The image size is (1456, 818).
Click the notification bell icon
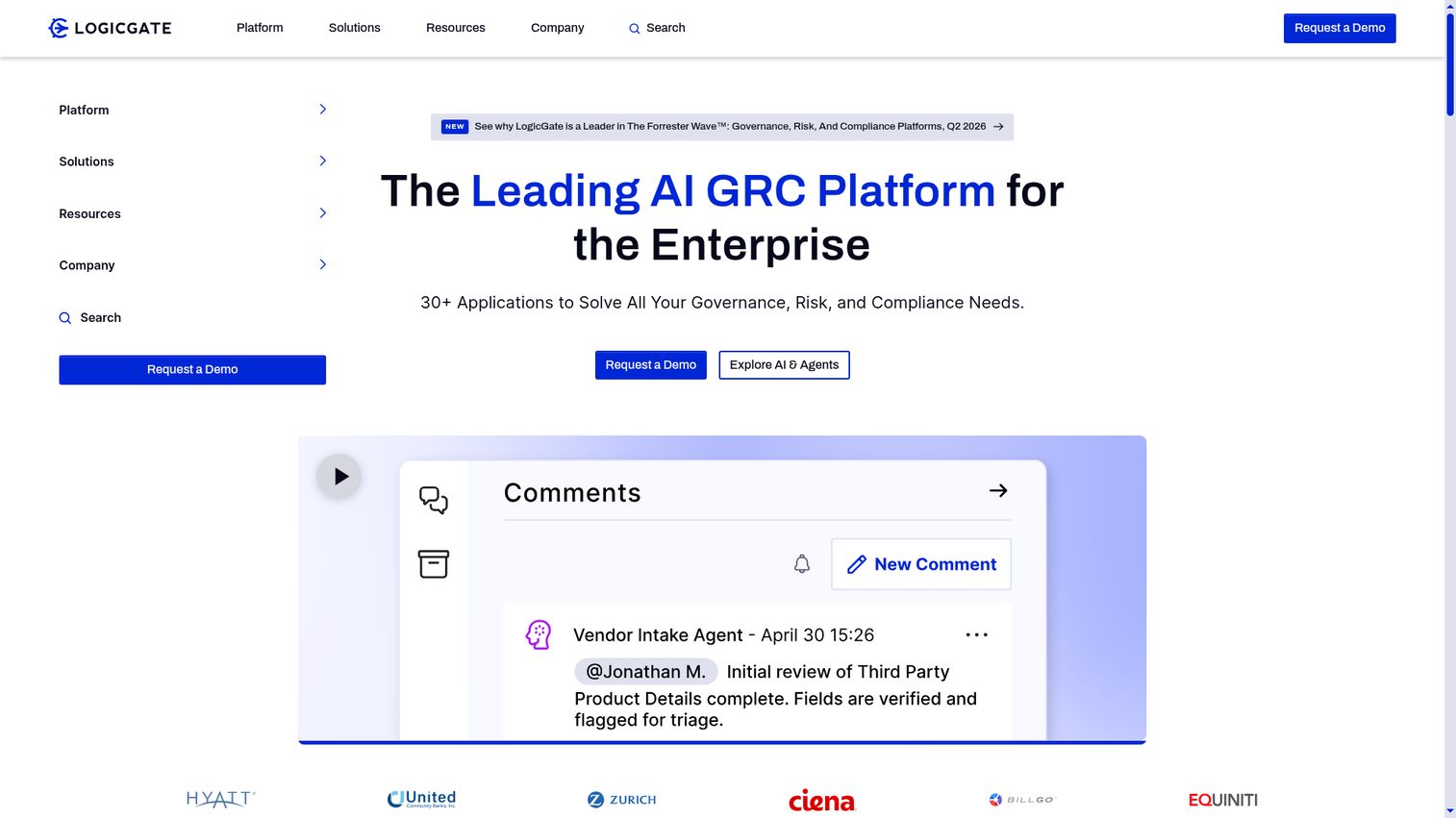802,564
